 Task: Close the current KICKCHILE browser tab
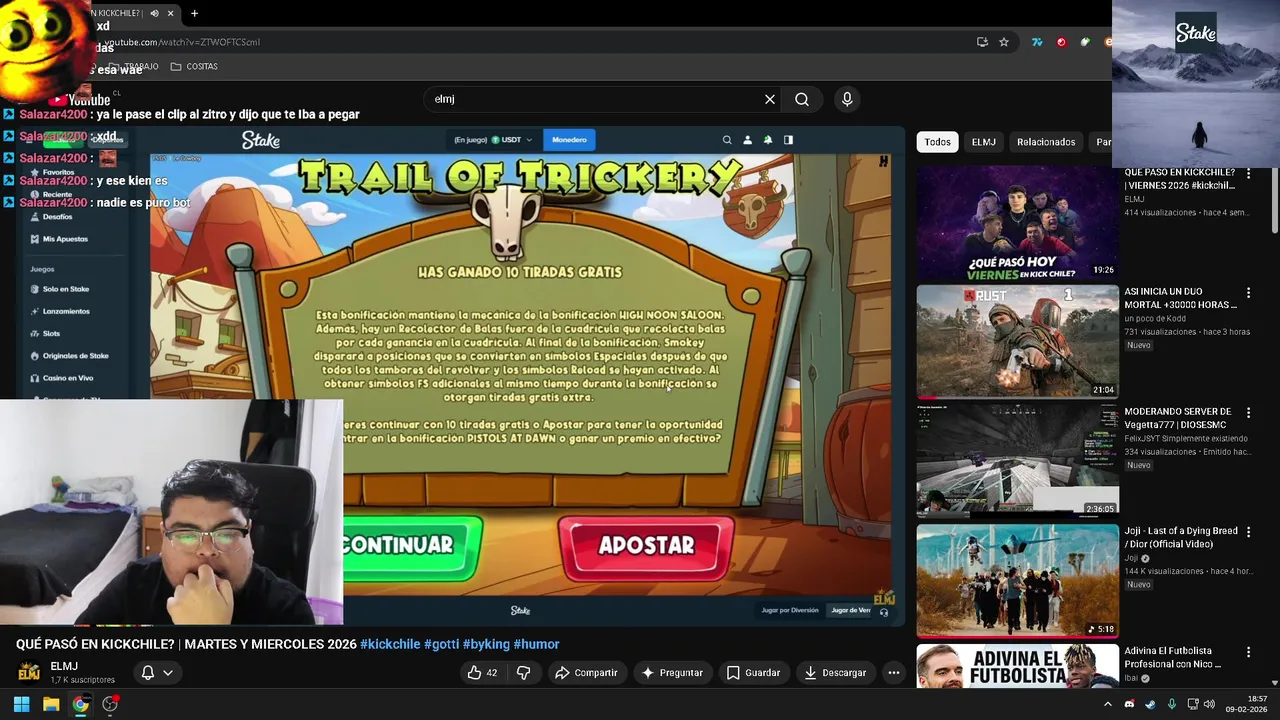pos(170,13)
